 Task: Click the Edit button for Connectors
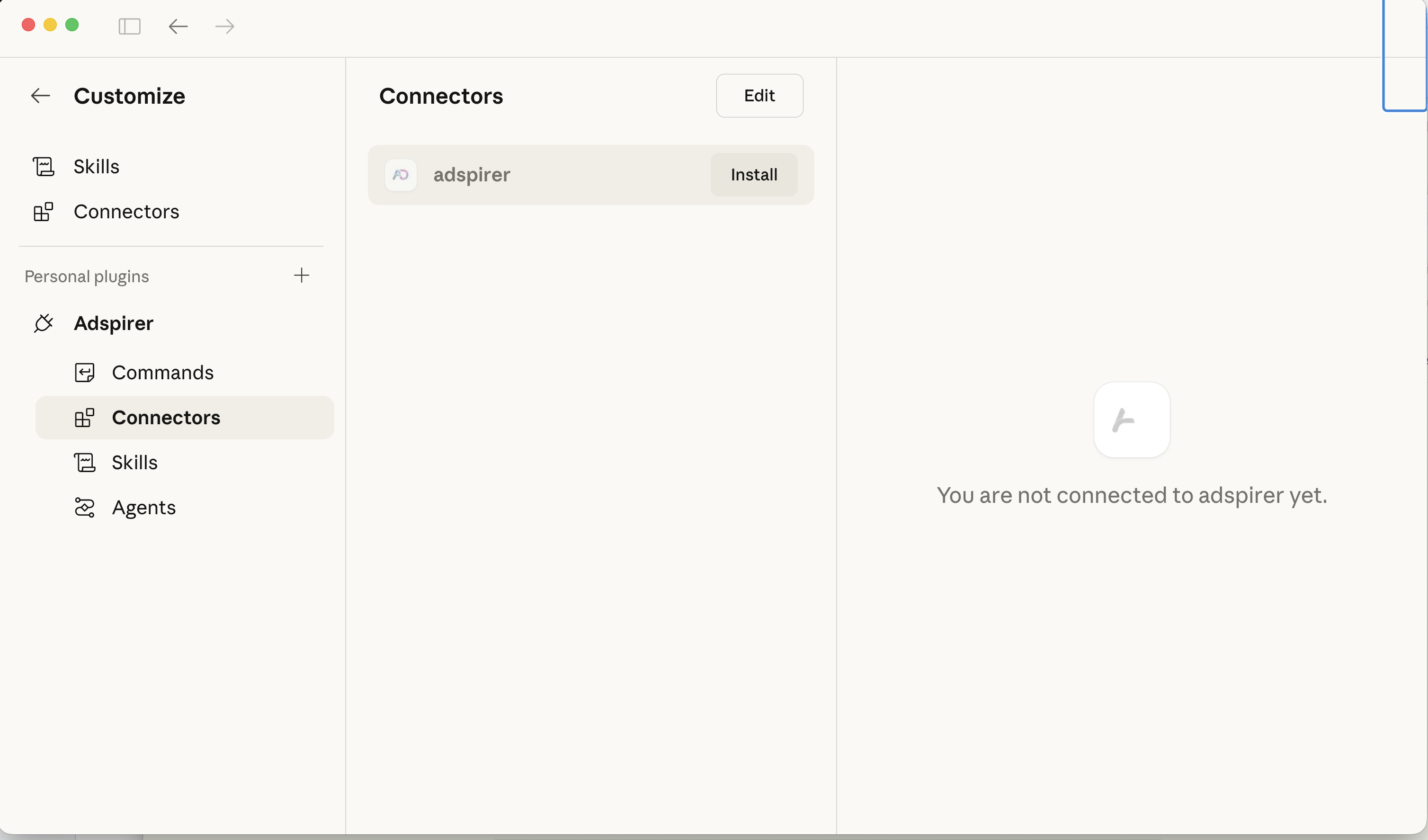pos(759,96)
